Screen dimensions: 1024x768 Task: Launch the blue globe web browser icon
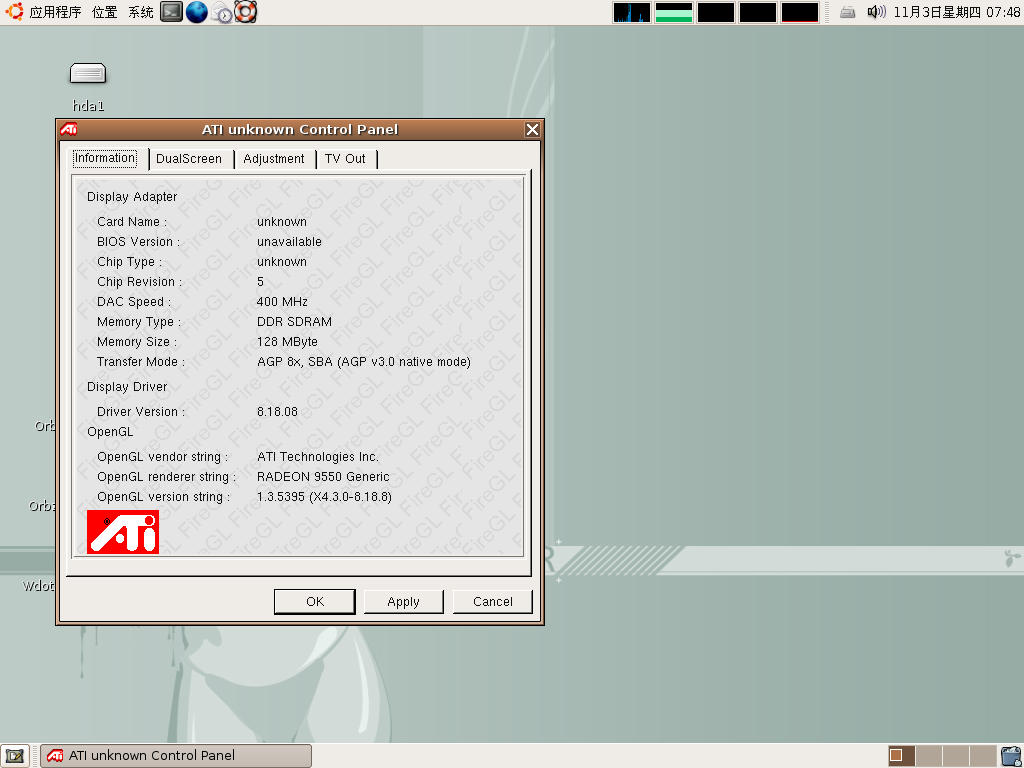tap(197, 12)
